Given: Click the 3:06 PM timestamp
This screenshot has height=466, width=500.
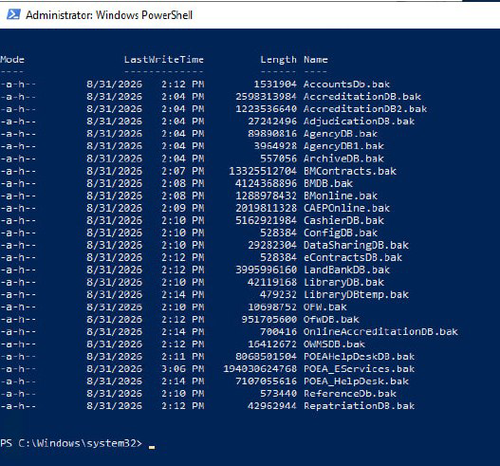Looking at the screenshot, I should (x=183, y=369).
